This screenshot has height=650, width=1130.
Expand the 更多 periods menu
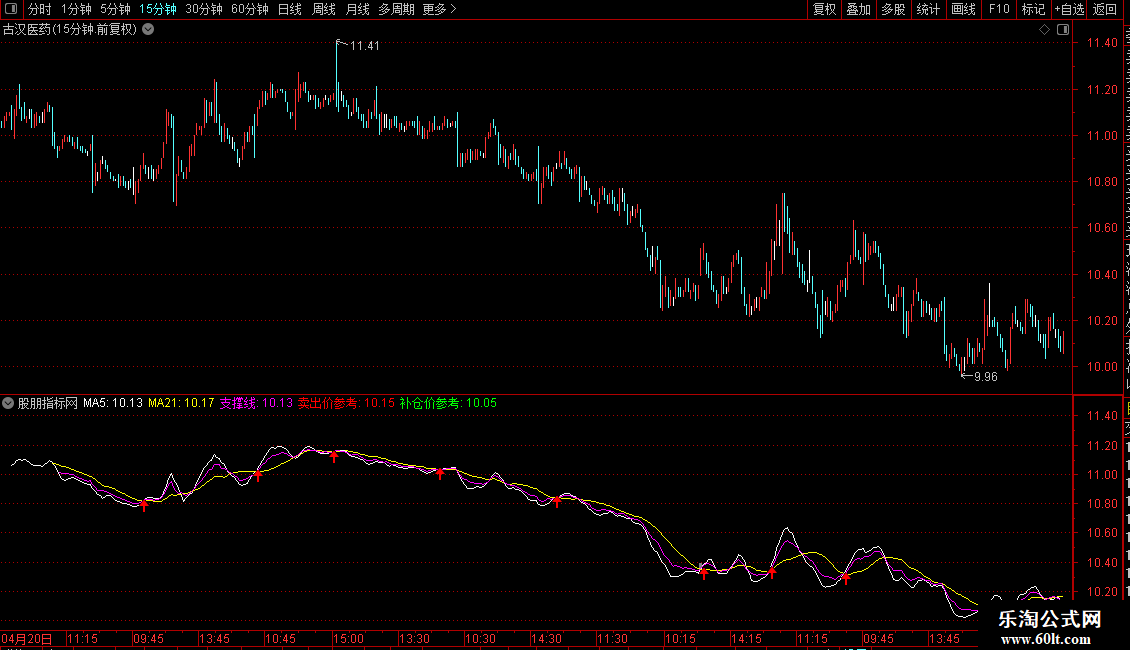439,9
